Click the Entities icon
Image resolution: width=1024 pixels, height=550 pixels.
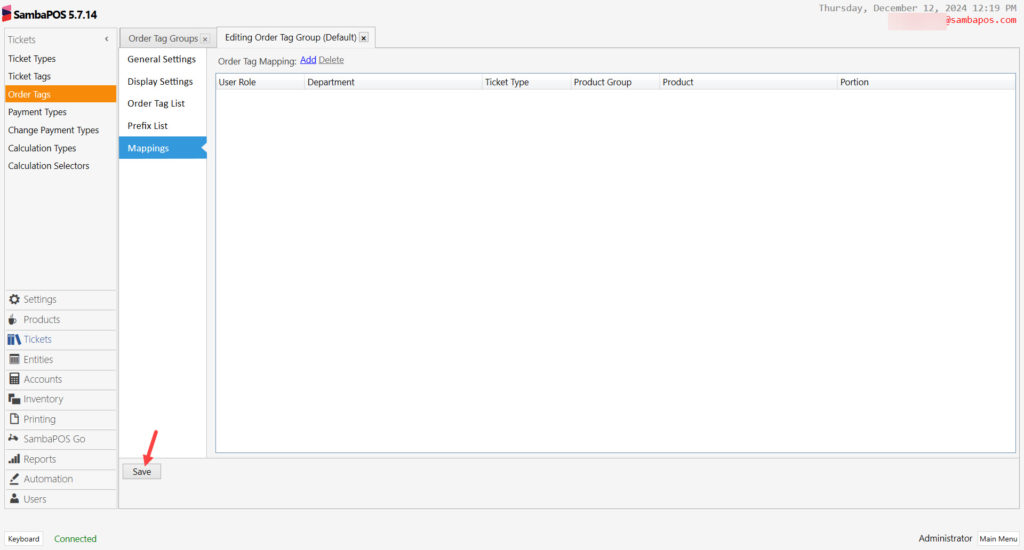click(14, 359)
